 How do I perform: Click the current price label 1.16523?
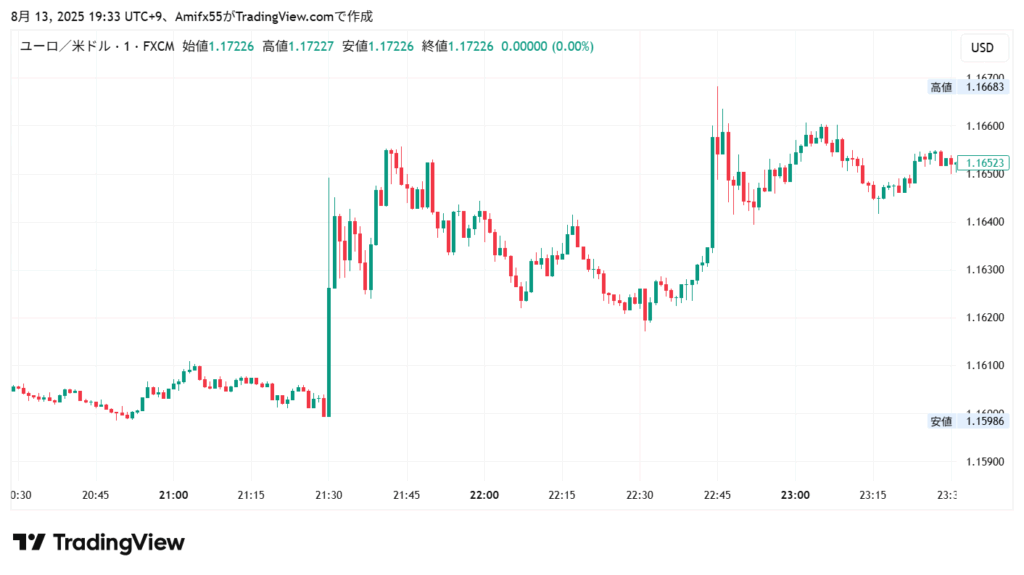[984, 162]
